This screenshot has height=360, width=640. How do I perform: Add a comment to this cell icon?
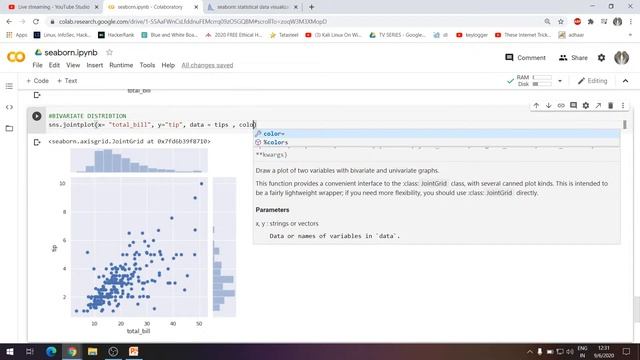click(573, 105)
